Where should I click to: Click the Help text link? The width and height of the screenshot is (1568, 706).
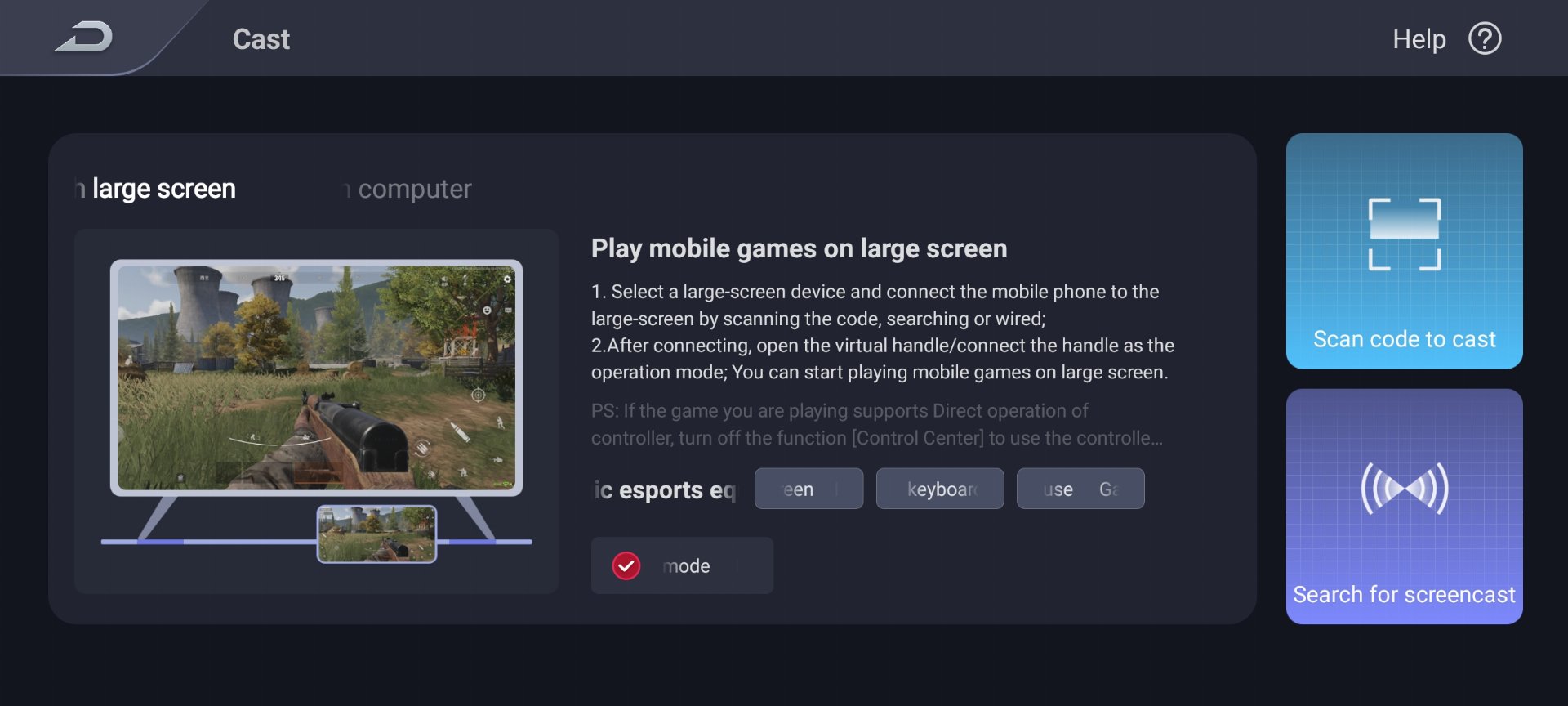(1419, 38)
